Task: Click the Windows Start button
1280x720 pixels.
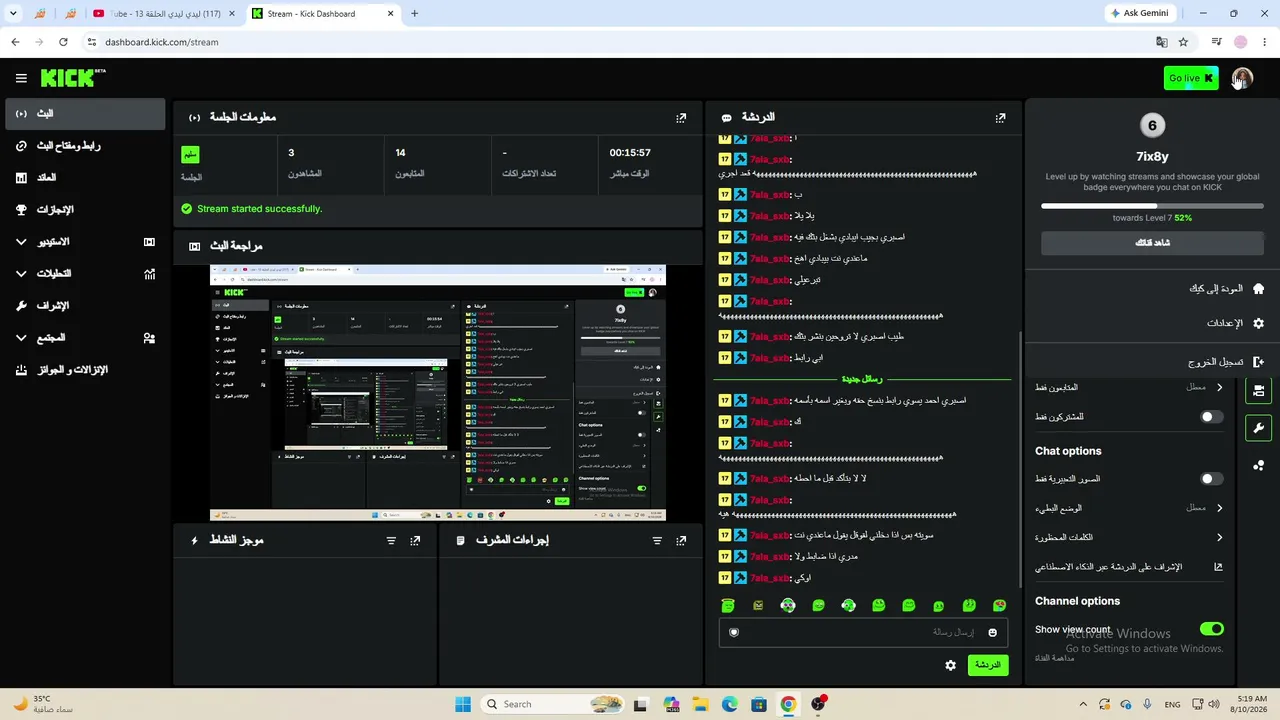Action: point(463,704)
